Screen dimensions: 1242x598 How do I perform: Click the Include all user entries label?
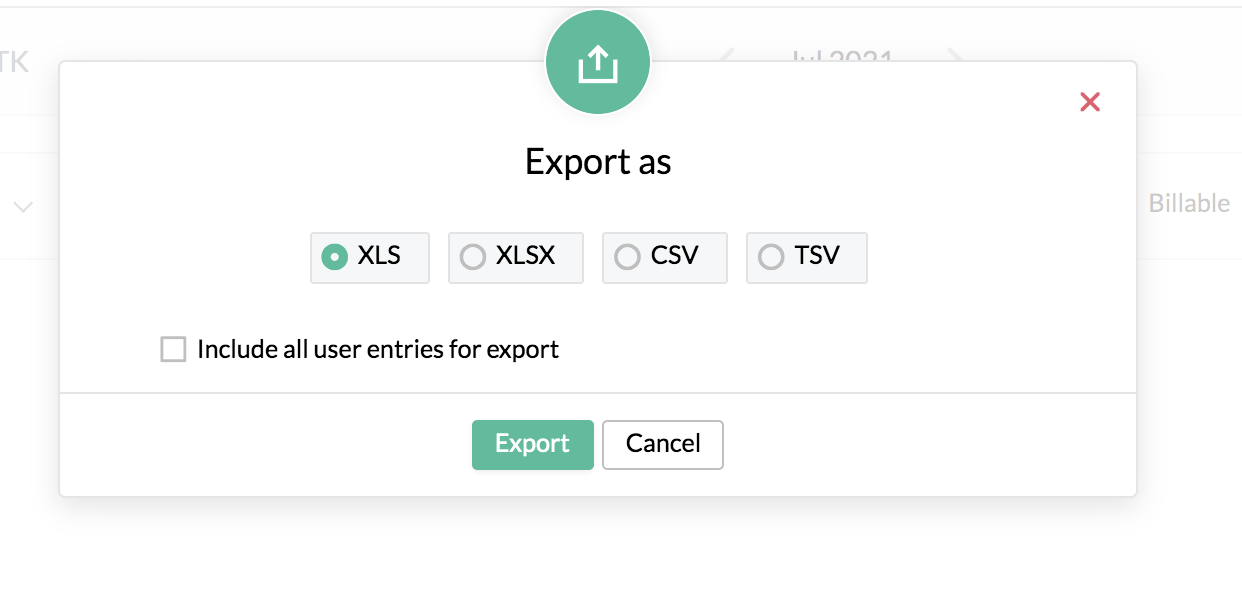(378, 349)
